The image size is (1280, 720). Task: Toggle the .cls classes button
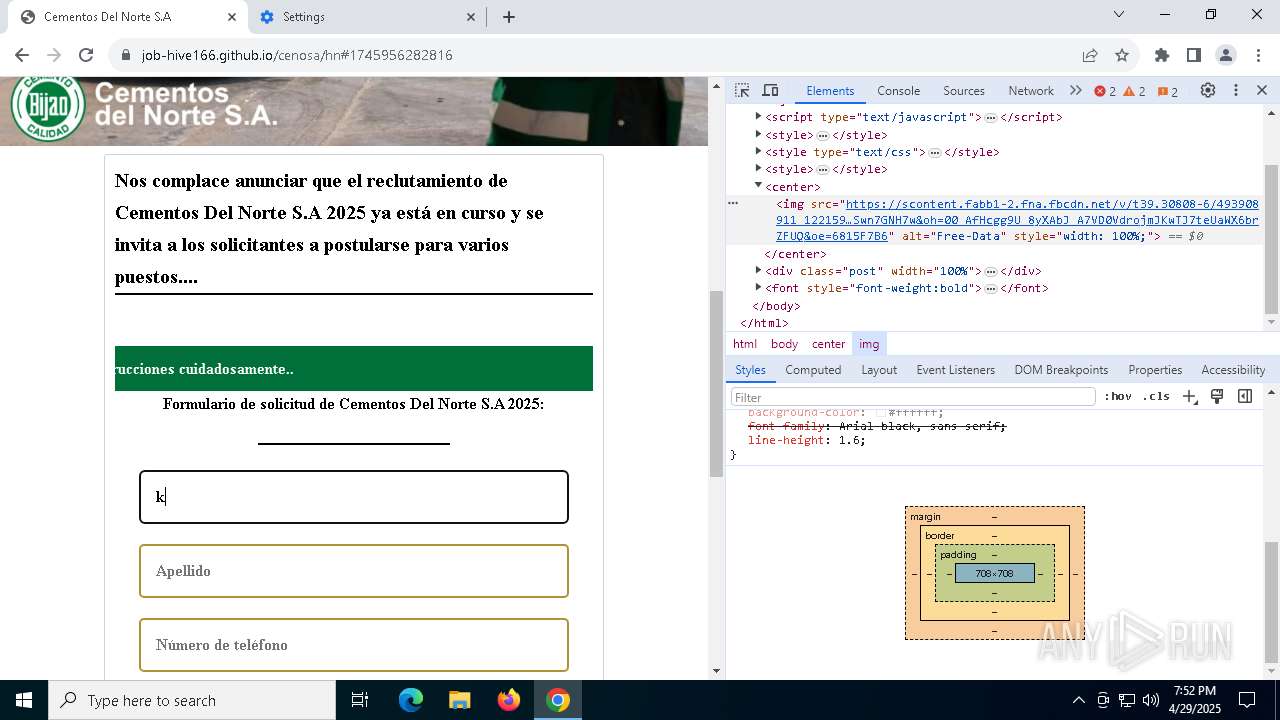[x=1156, y=396]
